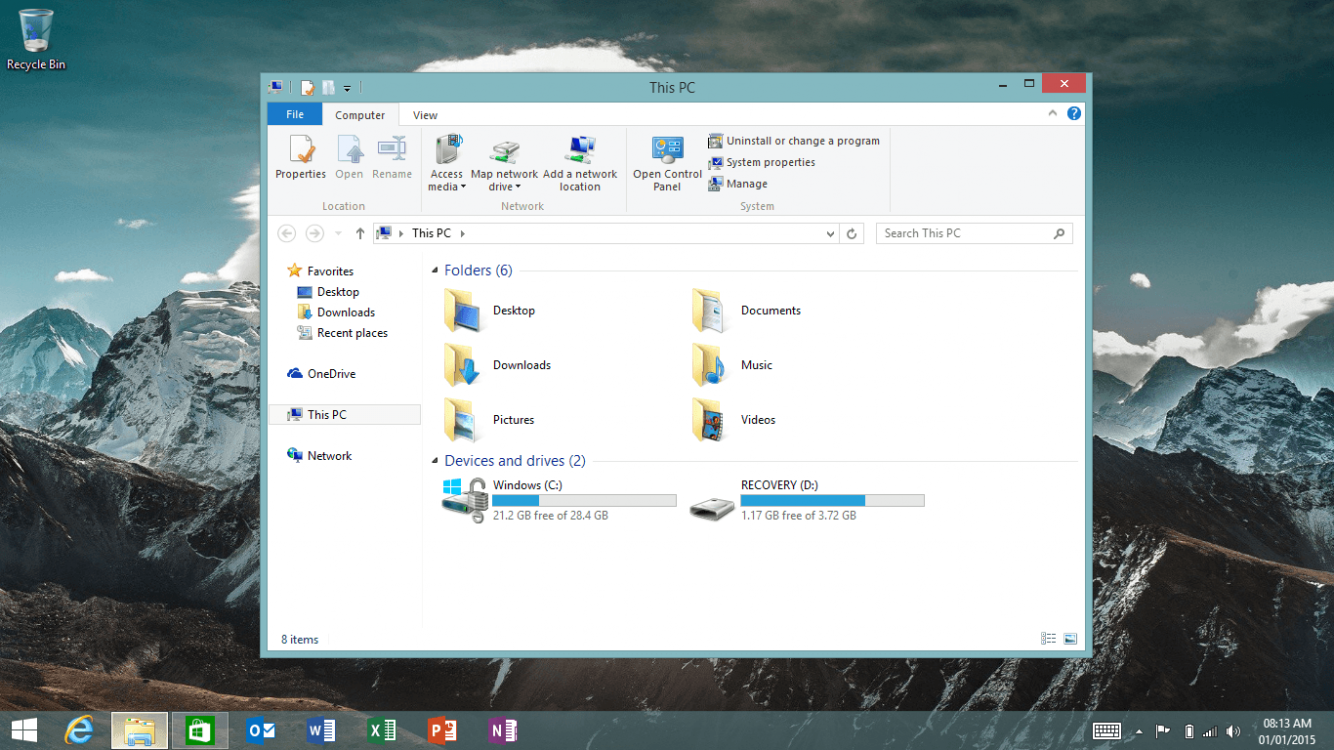Go up one level arrow

[360, 233]
